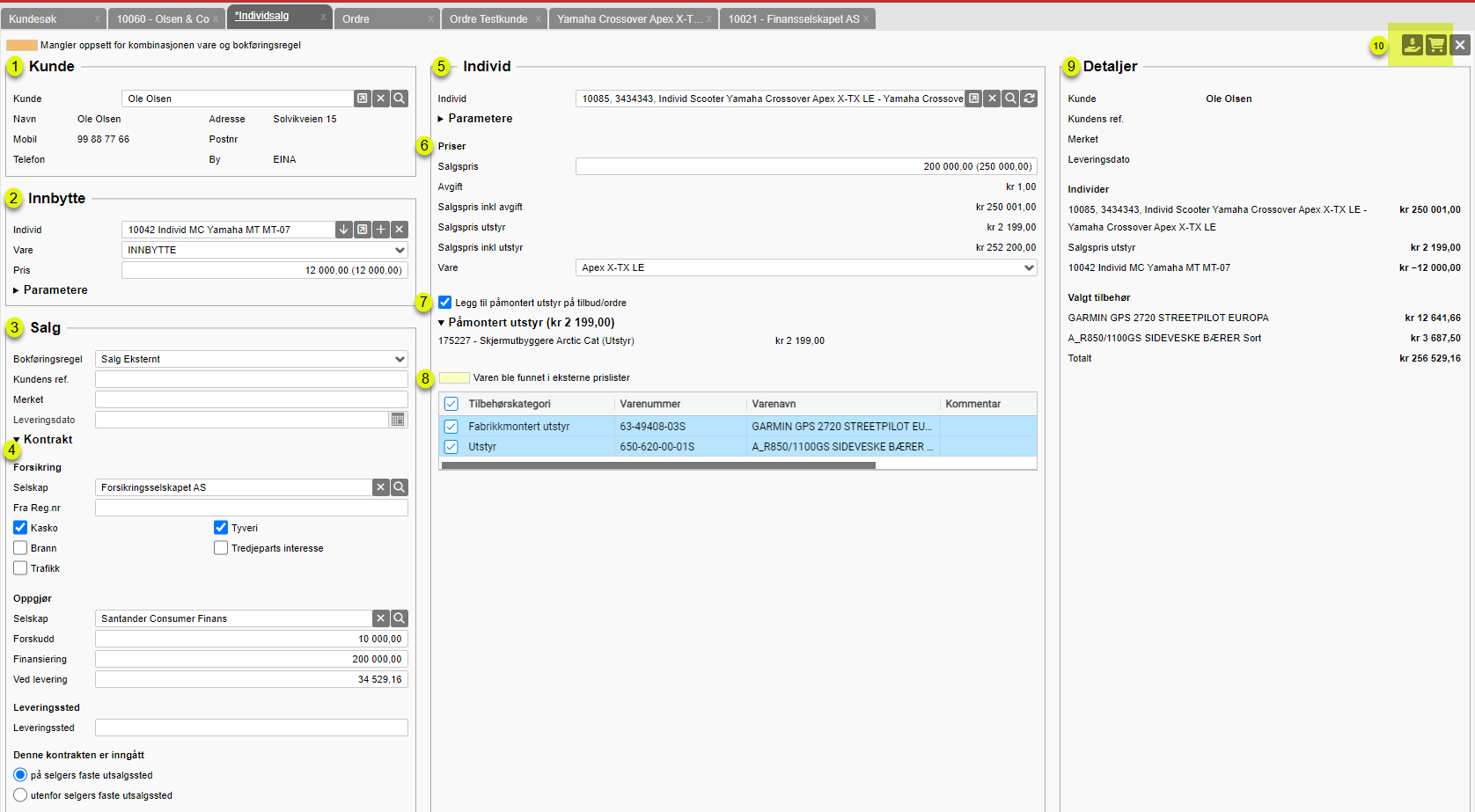Close the Individsalg form with the top X
The height and width of the screenshot is (812, 1475).
pos(1460,45)
